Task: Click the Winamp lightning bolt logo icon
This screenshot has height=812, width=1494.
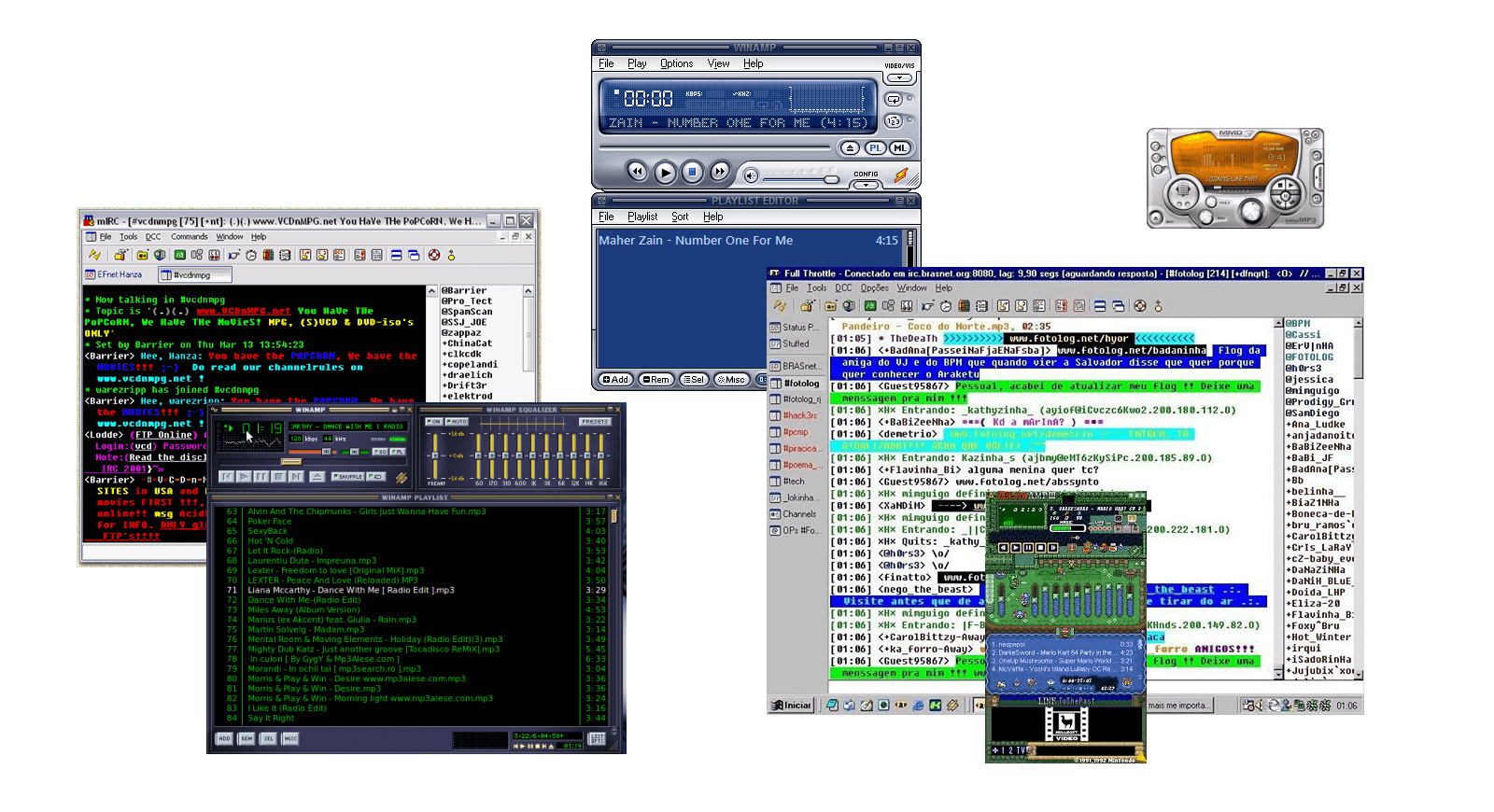Action: click(x=901, y=175)
